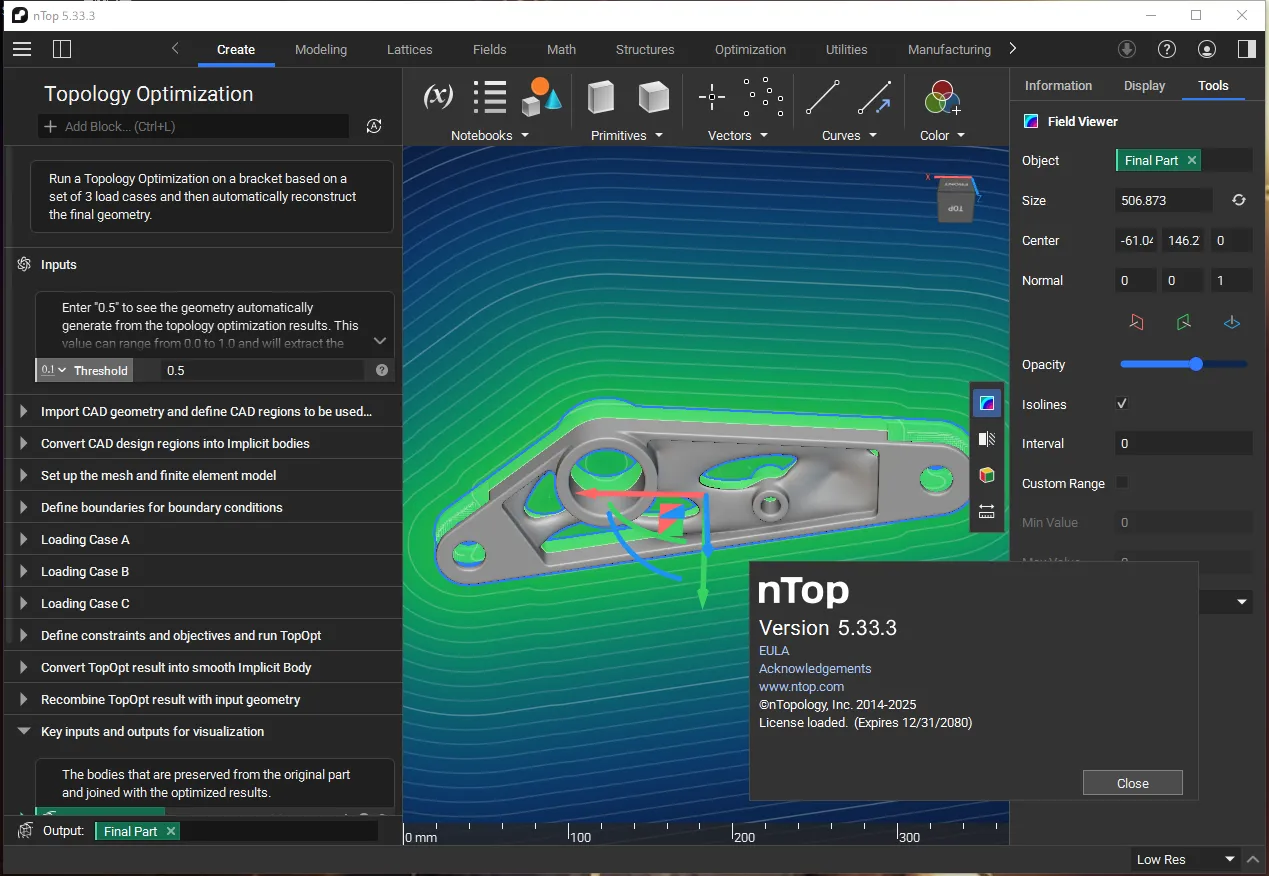This screenshot has height=876, width=1269.
Task: Click the Notebooks variable (x) icon
Action: (438, 97)
